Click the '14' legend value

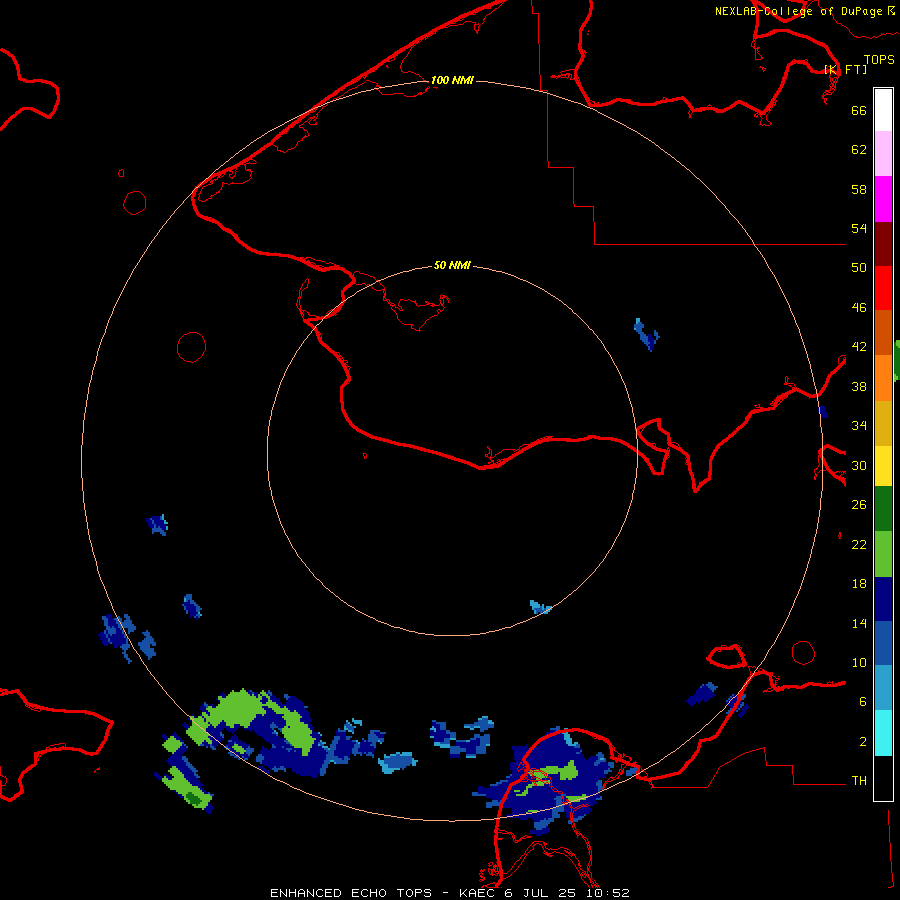859,623
